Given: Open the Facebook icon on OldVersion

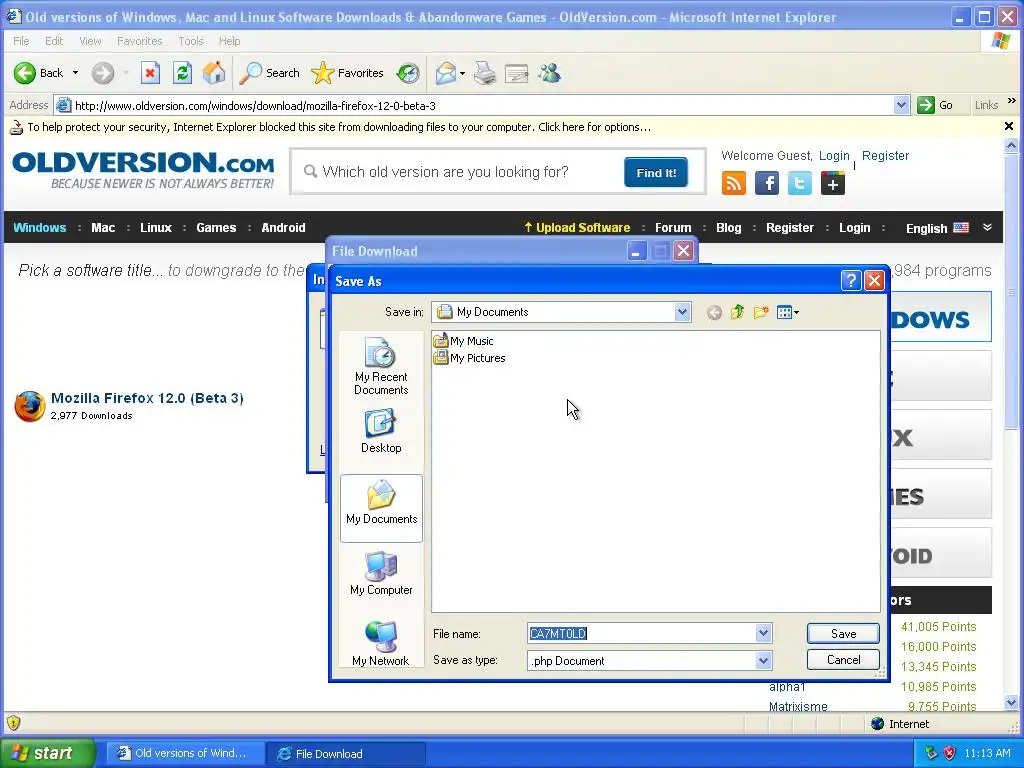Looking at the screenshot, I should [x=767, y=184].
